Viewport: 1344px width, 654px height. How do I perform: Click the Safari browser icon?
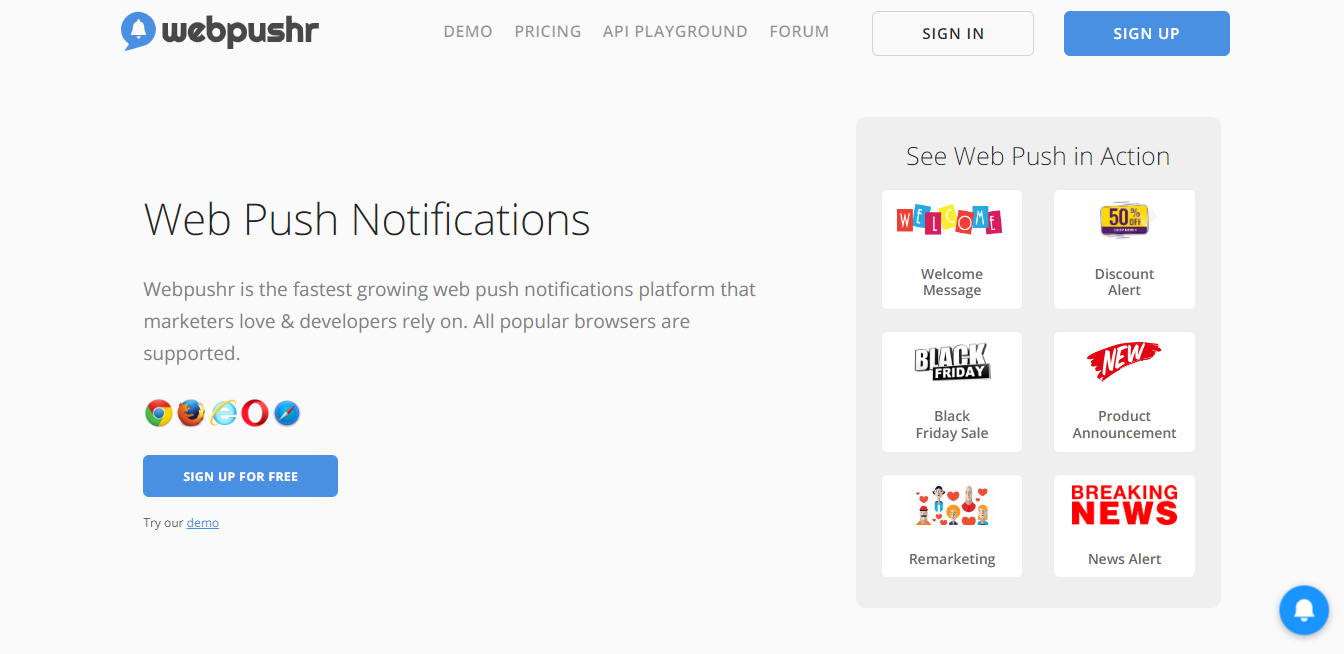click(286, 412)
